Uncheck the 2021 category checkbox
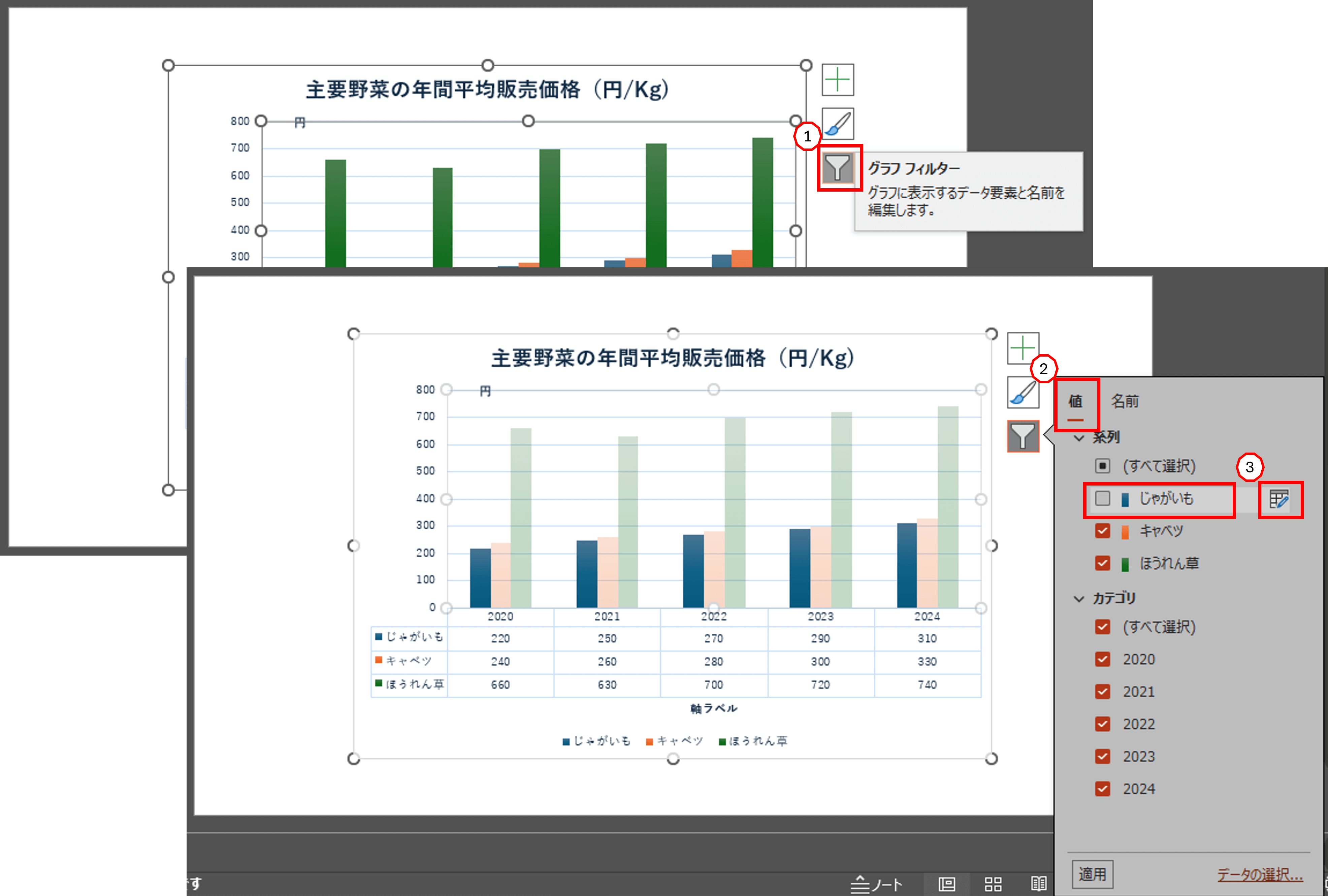Screen dimensions: 1328x896 (x=1102, y=692)
